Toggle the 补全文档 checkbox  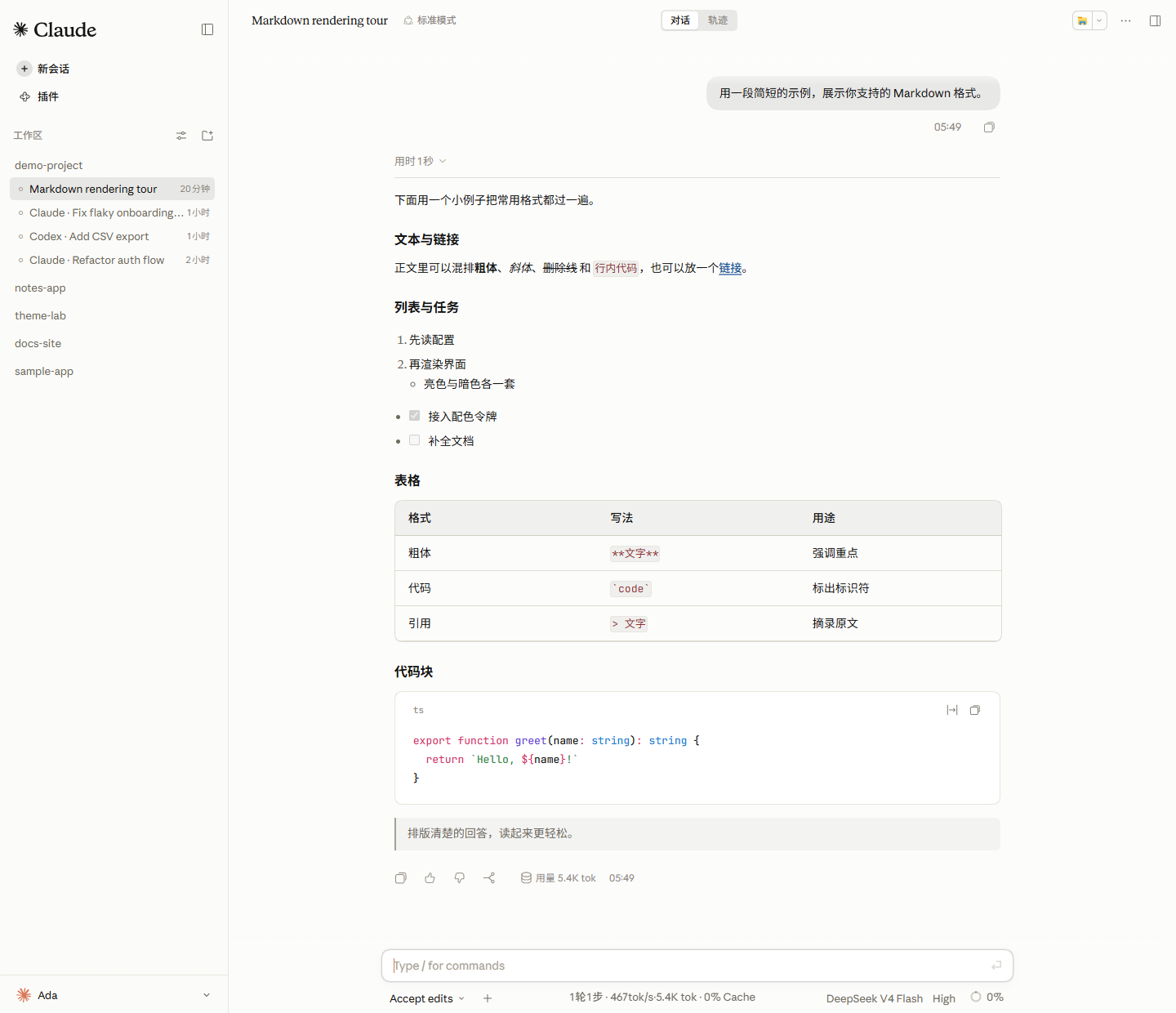point(415,440)
